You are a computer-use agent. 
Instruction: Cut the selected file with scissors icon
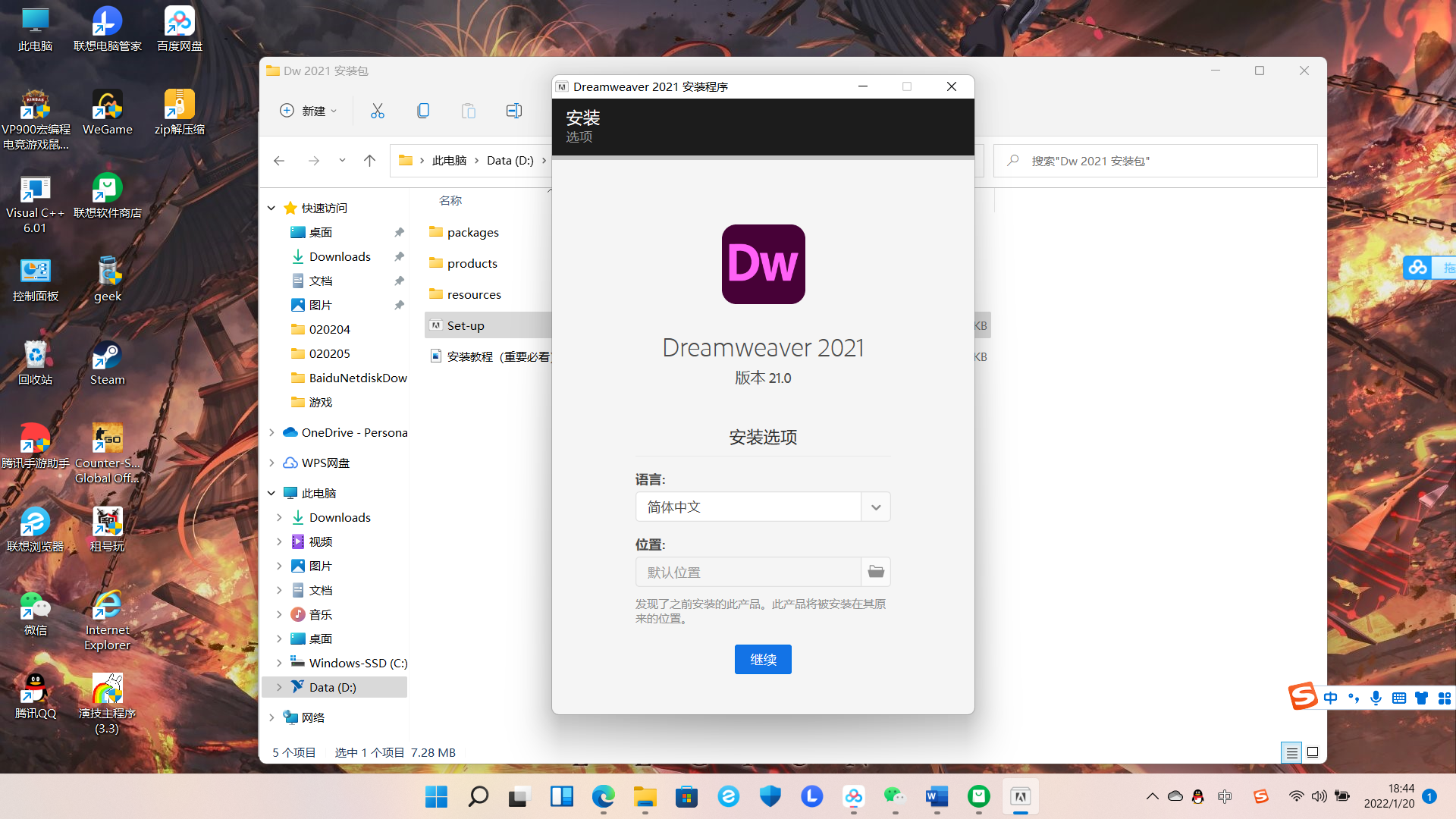pyautogui.click(x=378, y=111)
